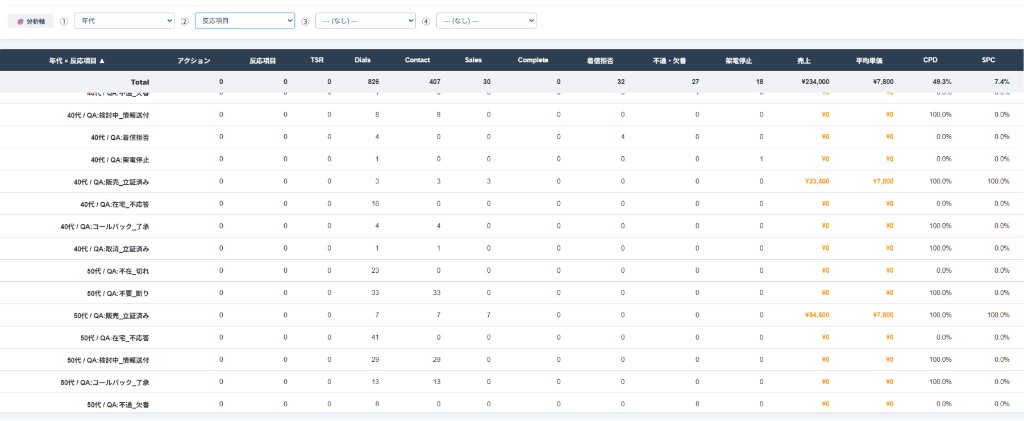The width and height of the screenshot is (1024, 421).
Task: Click the 反応項目 table column header
Action: coord(263,60)
